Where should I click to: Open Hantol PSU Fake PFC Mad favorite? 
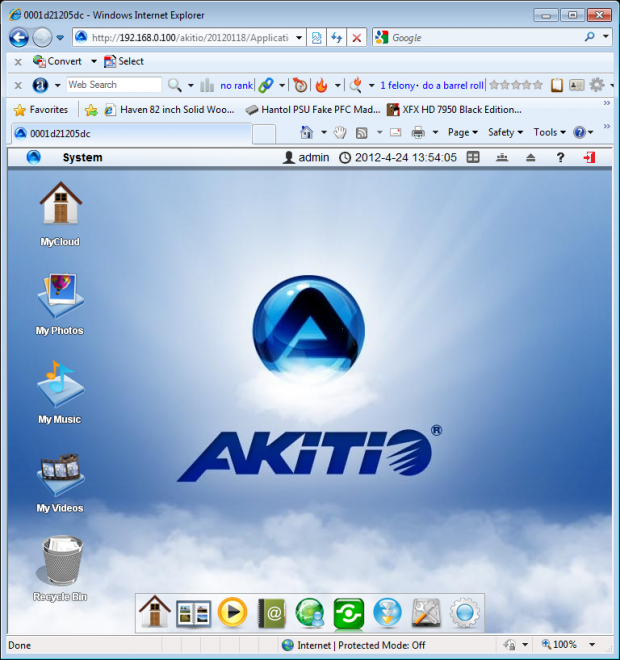point(313,110)
